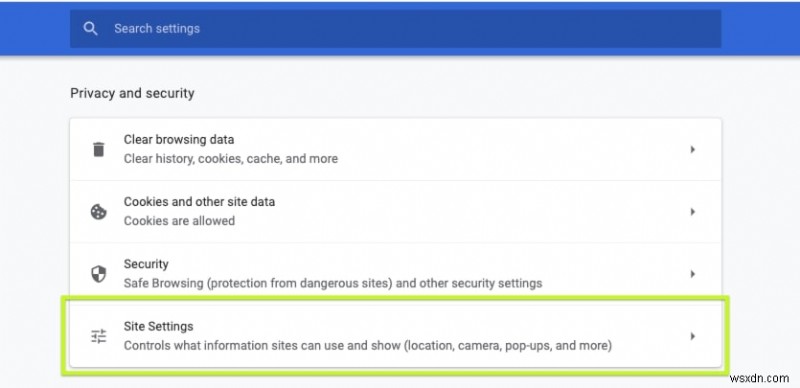Expand the Cookies row arrow
The height and width of the screenshot is (388, 800).
pos(692,212)
